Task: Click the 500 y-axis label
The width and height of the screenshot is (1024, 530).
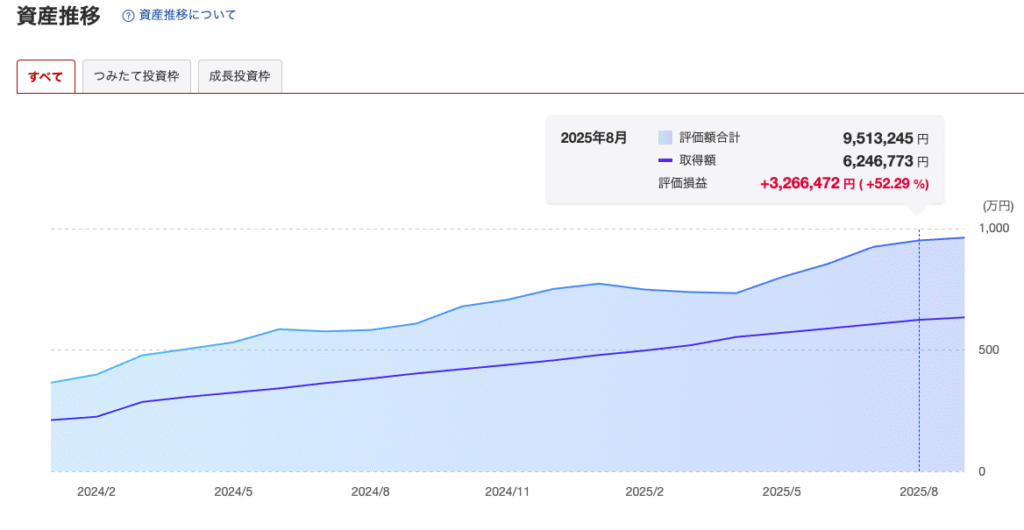Action: (x=989, y=350)
